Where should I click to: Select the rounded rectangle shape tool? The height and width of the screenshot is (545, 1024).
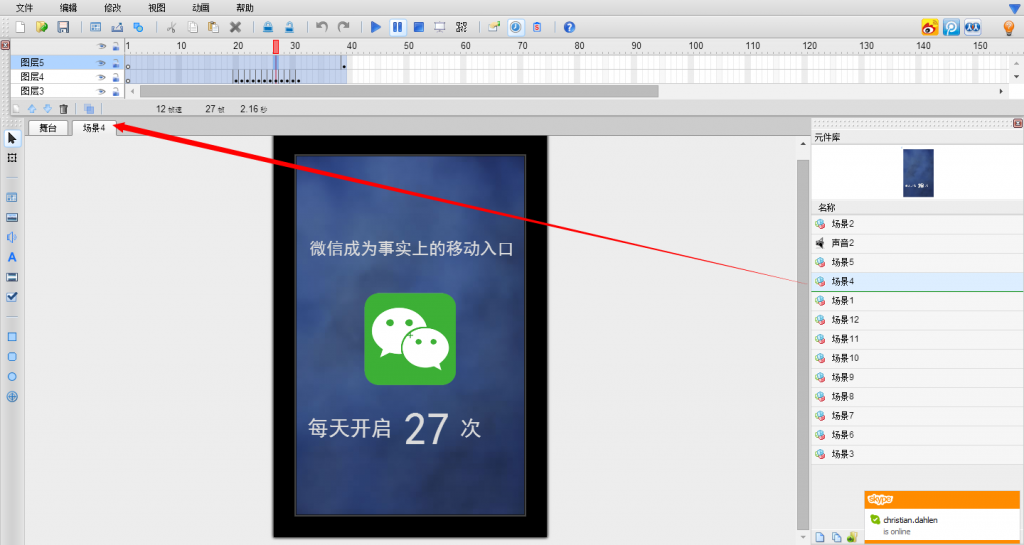point(12,357)
